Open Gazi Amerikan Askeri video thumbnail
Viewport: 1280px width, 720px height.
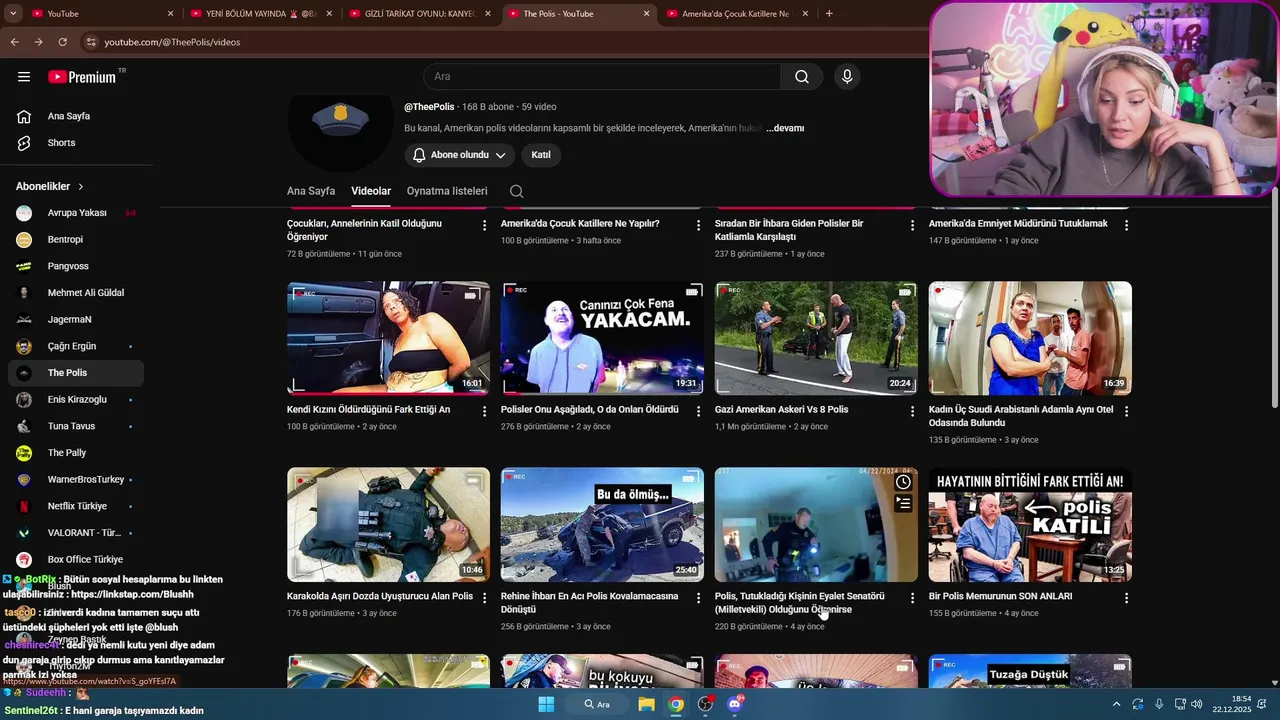pyautogui.click(x=816, y=338)
